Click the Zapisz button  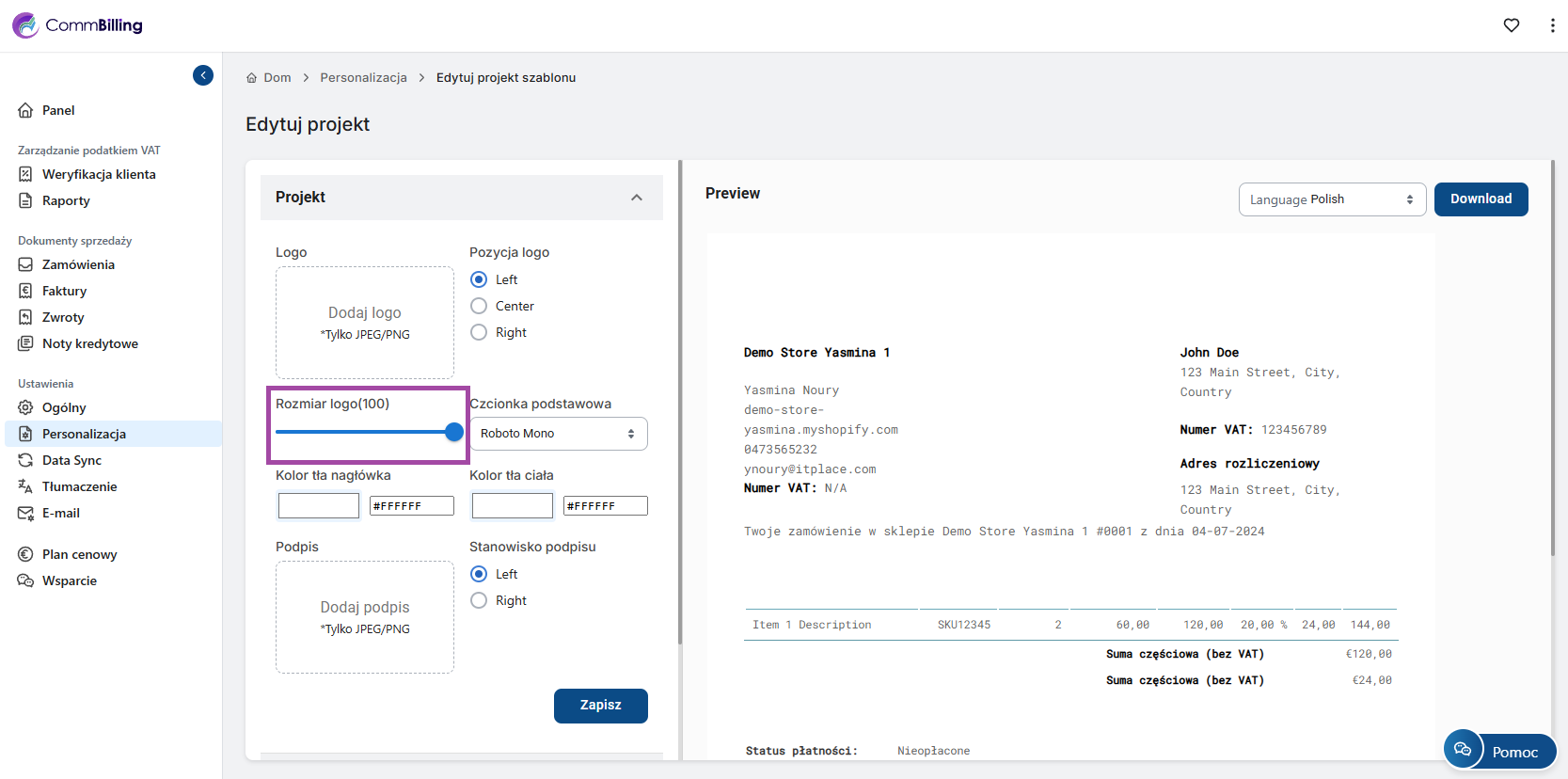601,706
